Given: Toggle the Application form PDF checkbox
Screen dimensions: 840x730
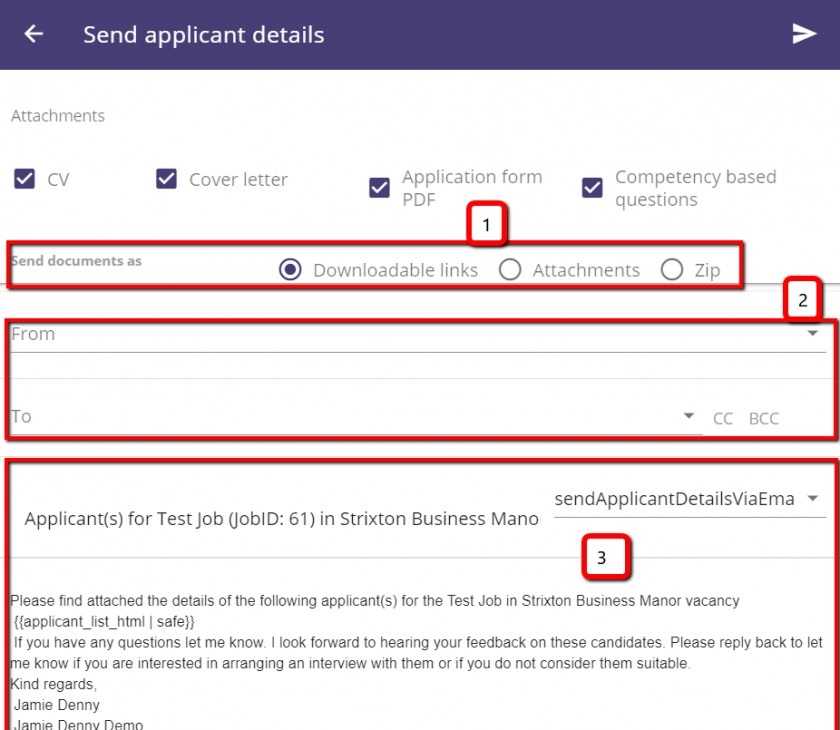Looking at the screenshot, I should point(379,188).
